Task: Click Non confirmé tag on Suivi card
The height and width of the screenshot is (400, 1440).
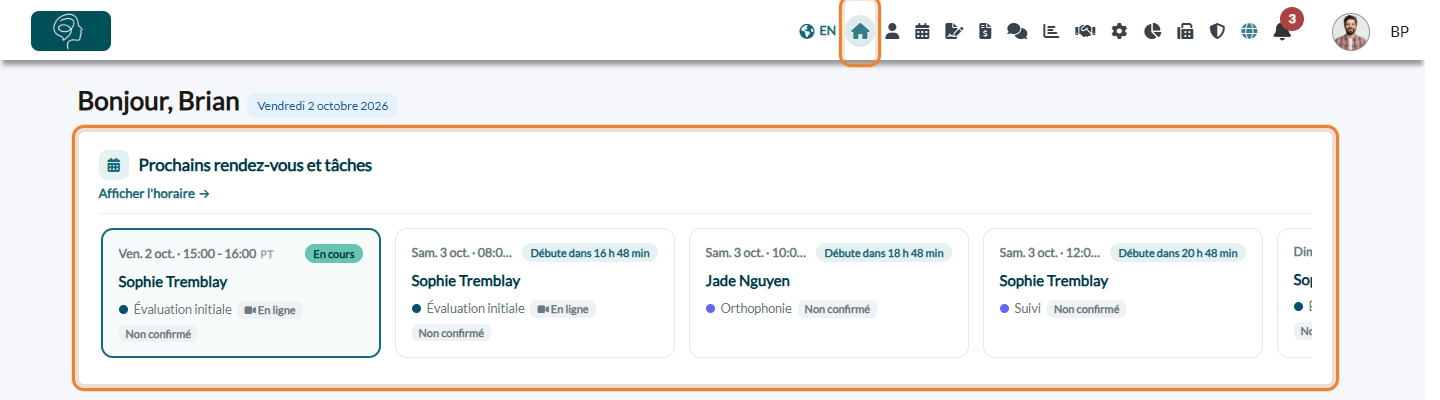Action: click(1086, 310)
